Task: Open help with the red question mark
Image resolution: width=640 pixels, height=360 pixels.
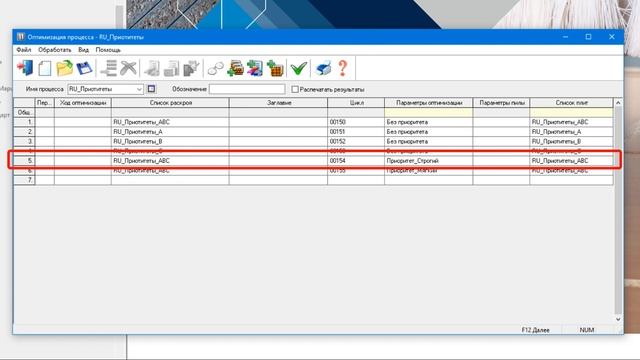Action: pyautogui.click(x=343, y=68)
